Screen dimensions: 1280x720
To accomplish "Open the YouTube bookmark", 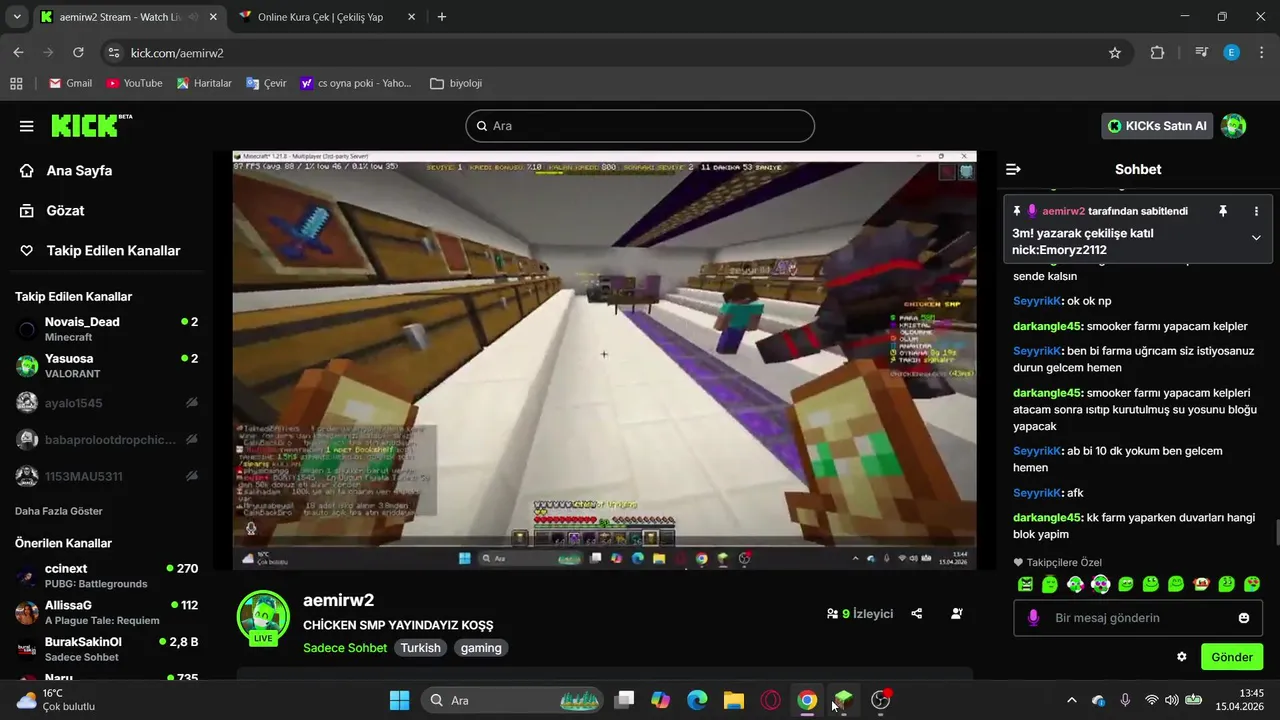I will pyautogui.click(x=134, y=83).
